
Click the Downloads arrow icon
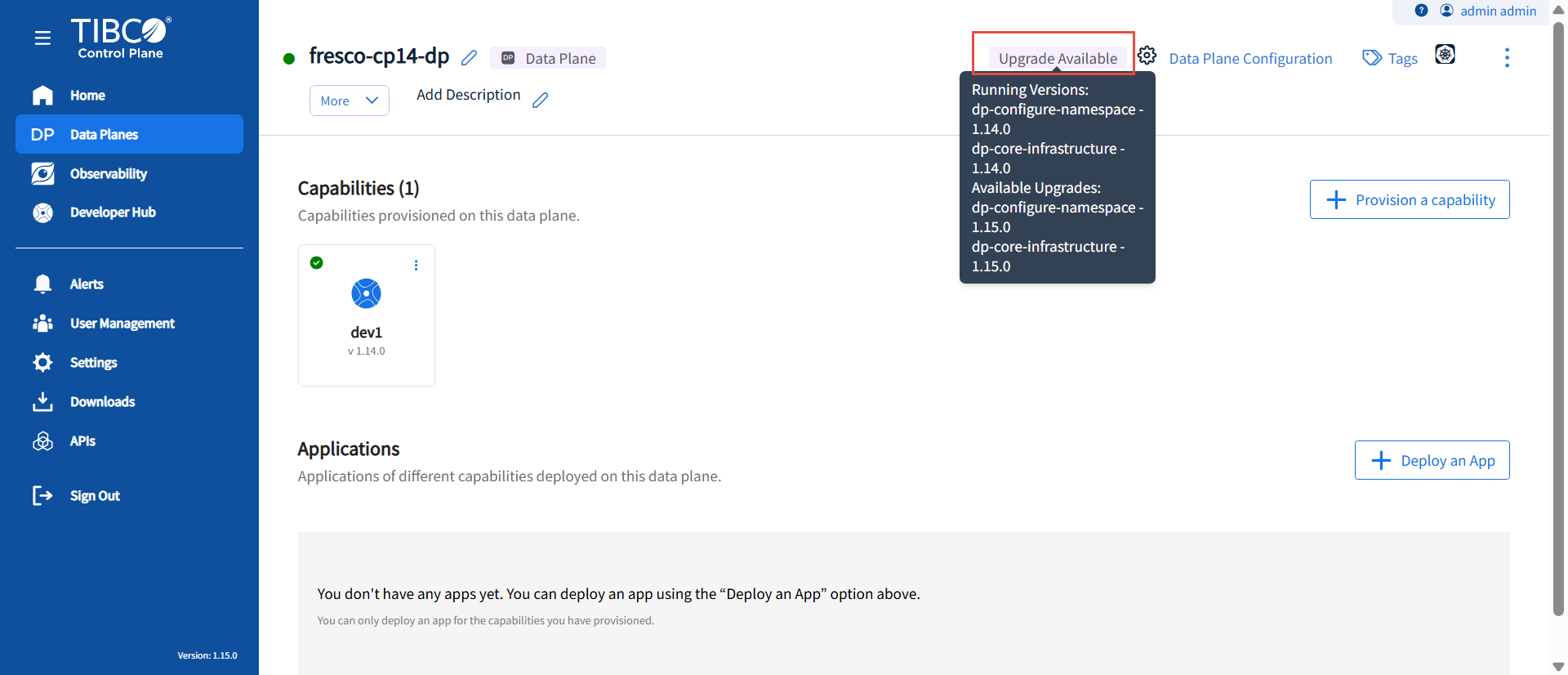42,401
